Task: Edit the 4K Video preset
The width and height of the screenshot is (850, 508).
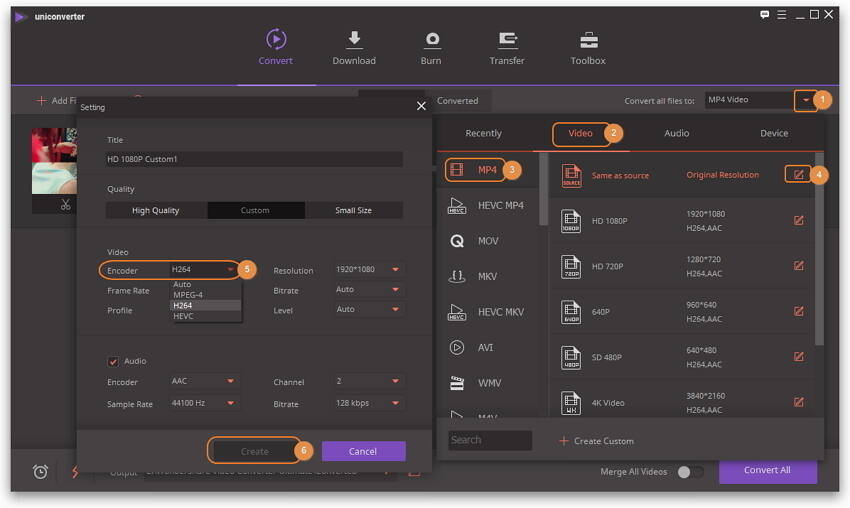Action: (799, 402)
